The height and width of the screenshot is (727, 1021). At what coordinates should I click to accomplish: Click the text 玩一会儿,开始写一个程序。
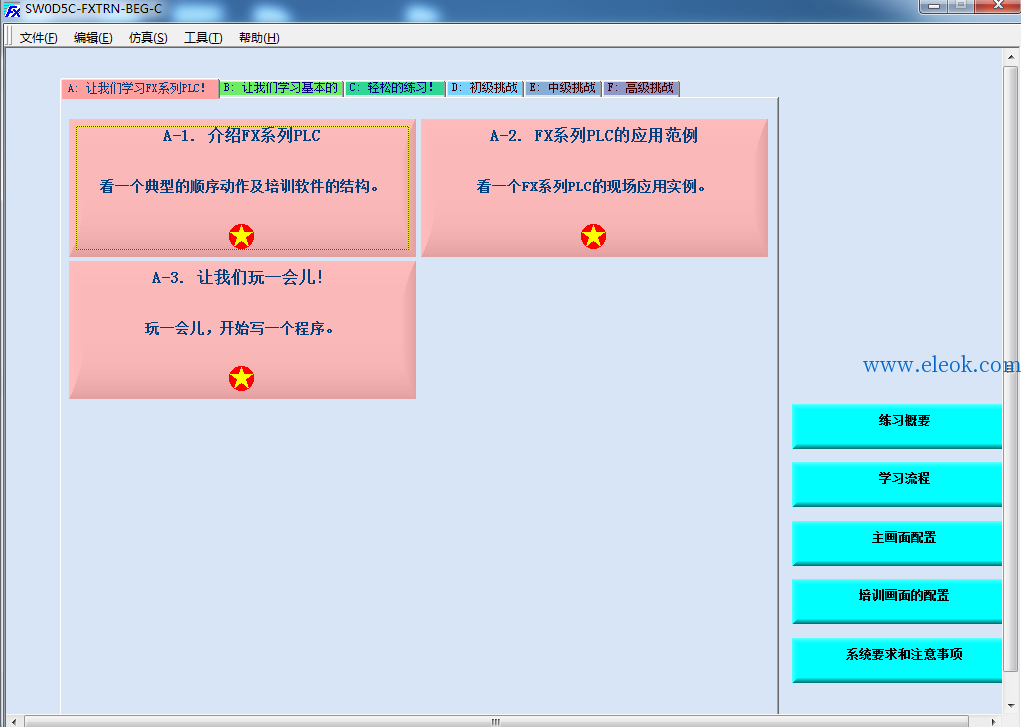tap(239, 328)
